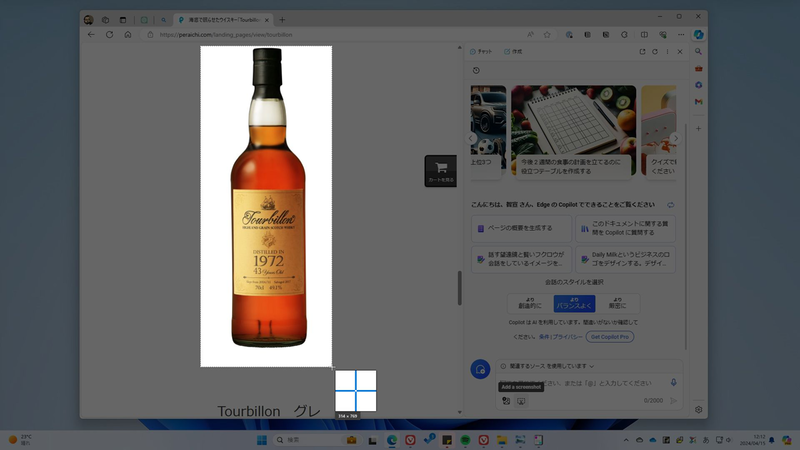
Task: Toggle Read aloud icon in address bar
Action: (x=531, y=35)
